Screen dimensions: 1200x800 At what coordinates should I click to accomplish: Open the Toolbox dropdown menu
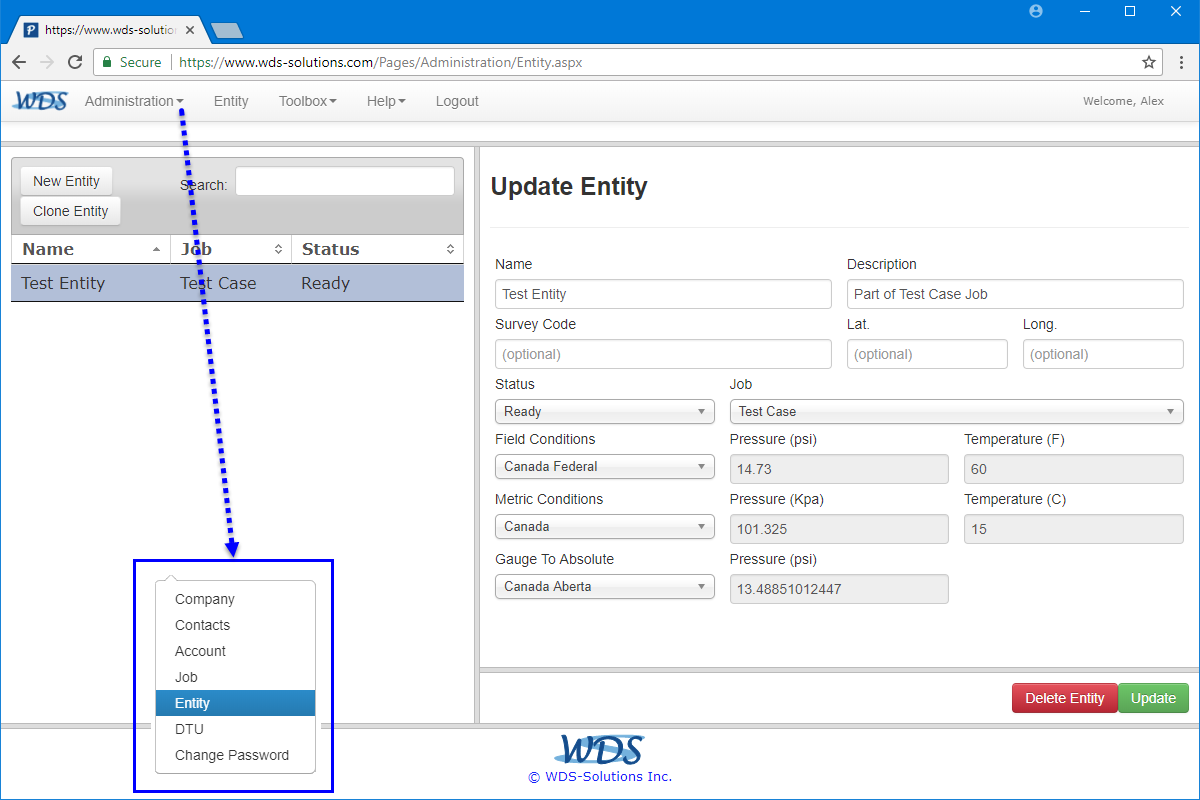coord(307,101)
